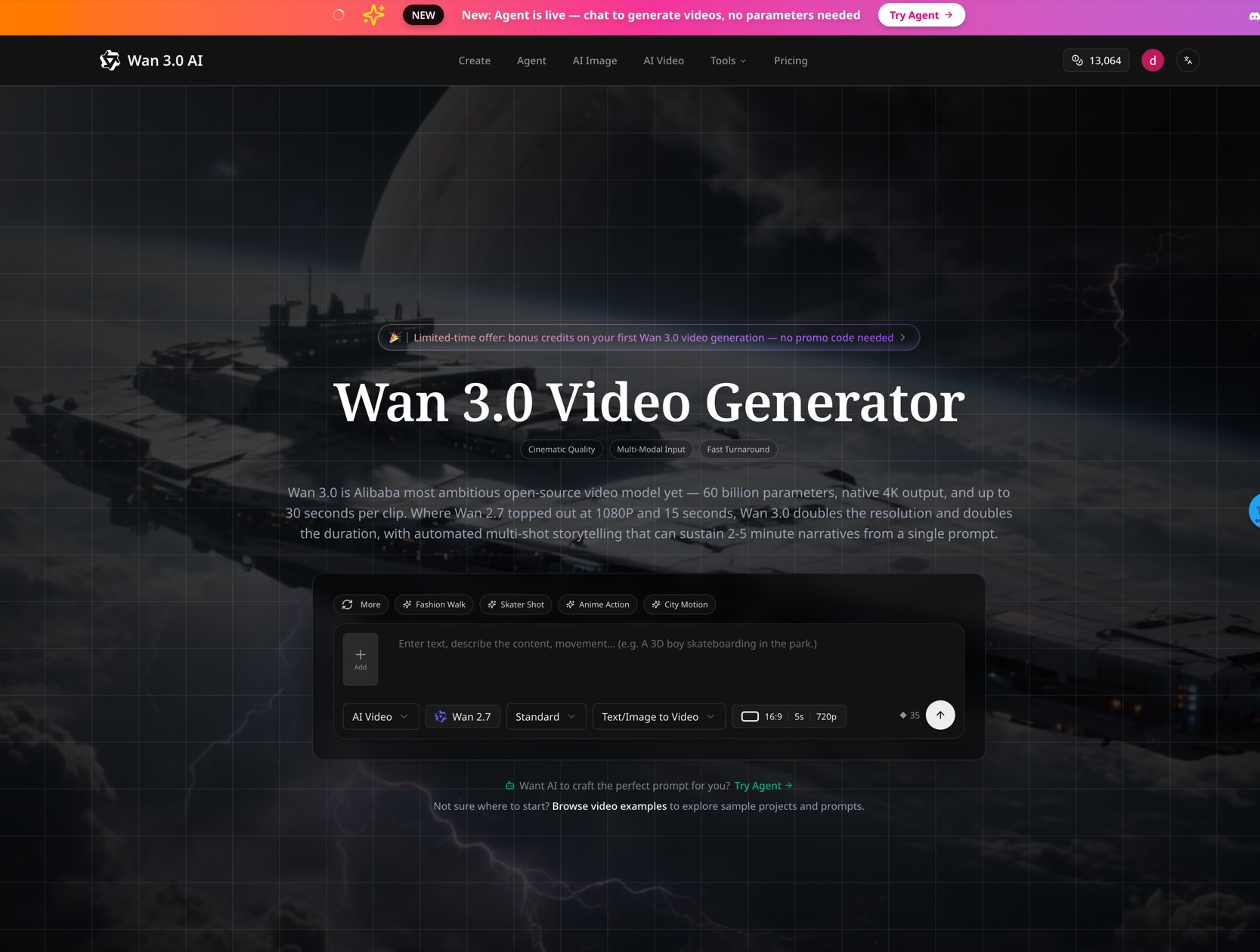This screenshot has height=952, width=1260.
Task: Open the Pricing page
Action: tap(791, 60)
